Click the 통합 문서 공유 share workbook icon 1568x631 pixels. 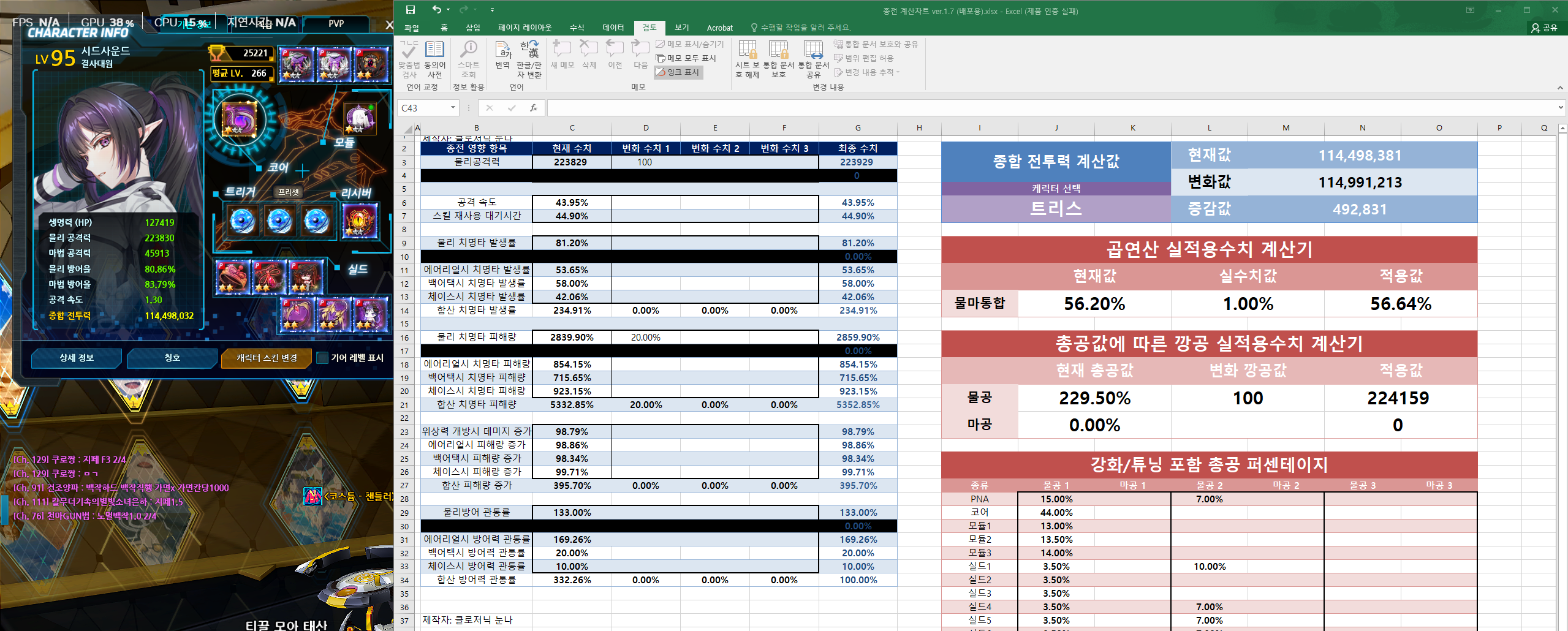[x=813, y=59]
